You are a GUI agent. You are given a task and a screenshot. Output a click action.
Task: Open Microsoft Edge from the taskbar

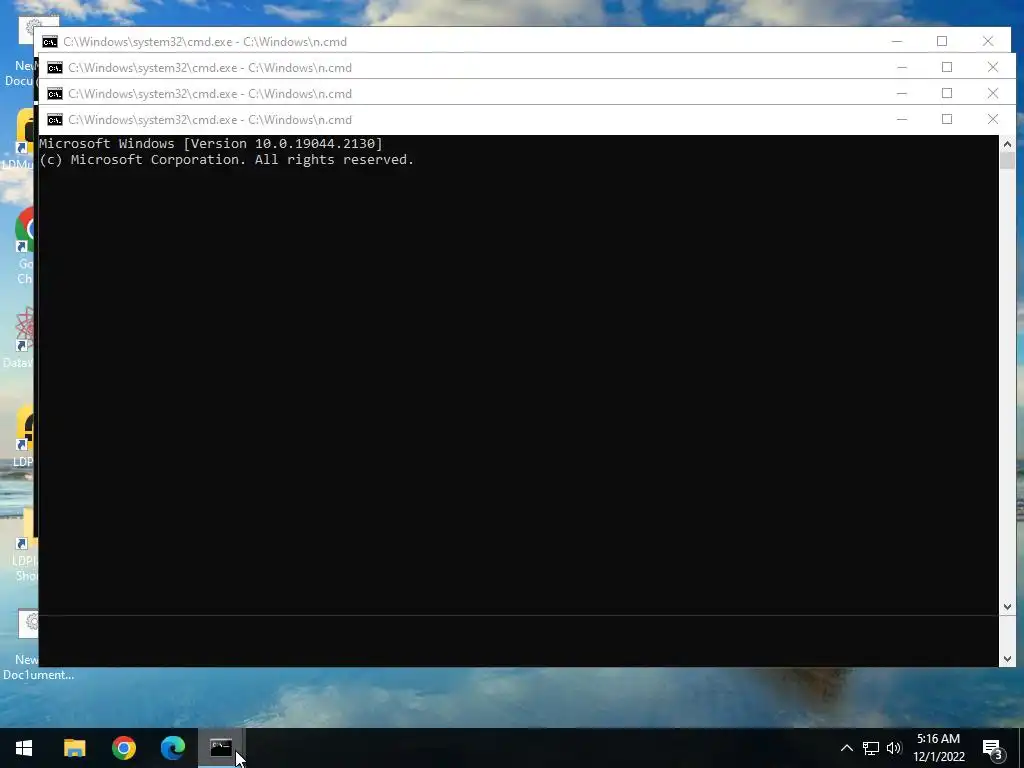point(172,748)
